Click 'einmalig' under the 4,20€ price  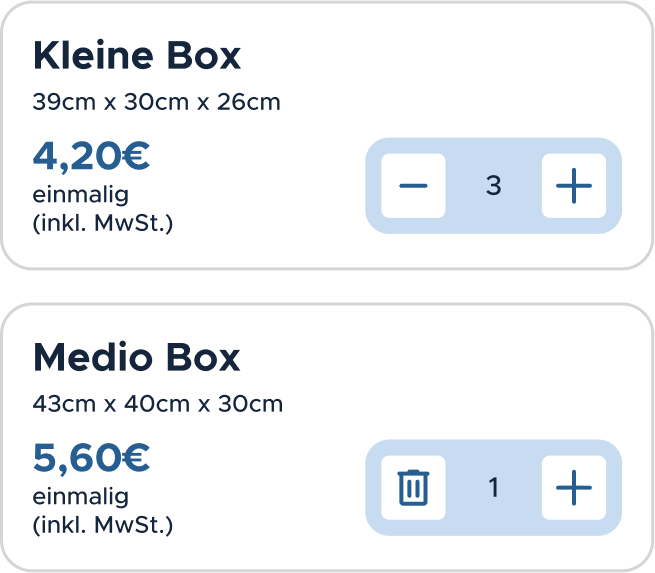[81, 195]
